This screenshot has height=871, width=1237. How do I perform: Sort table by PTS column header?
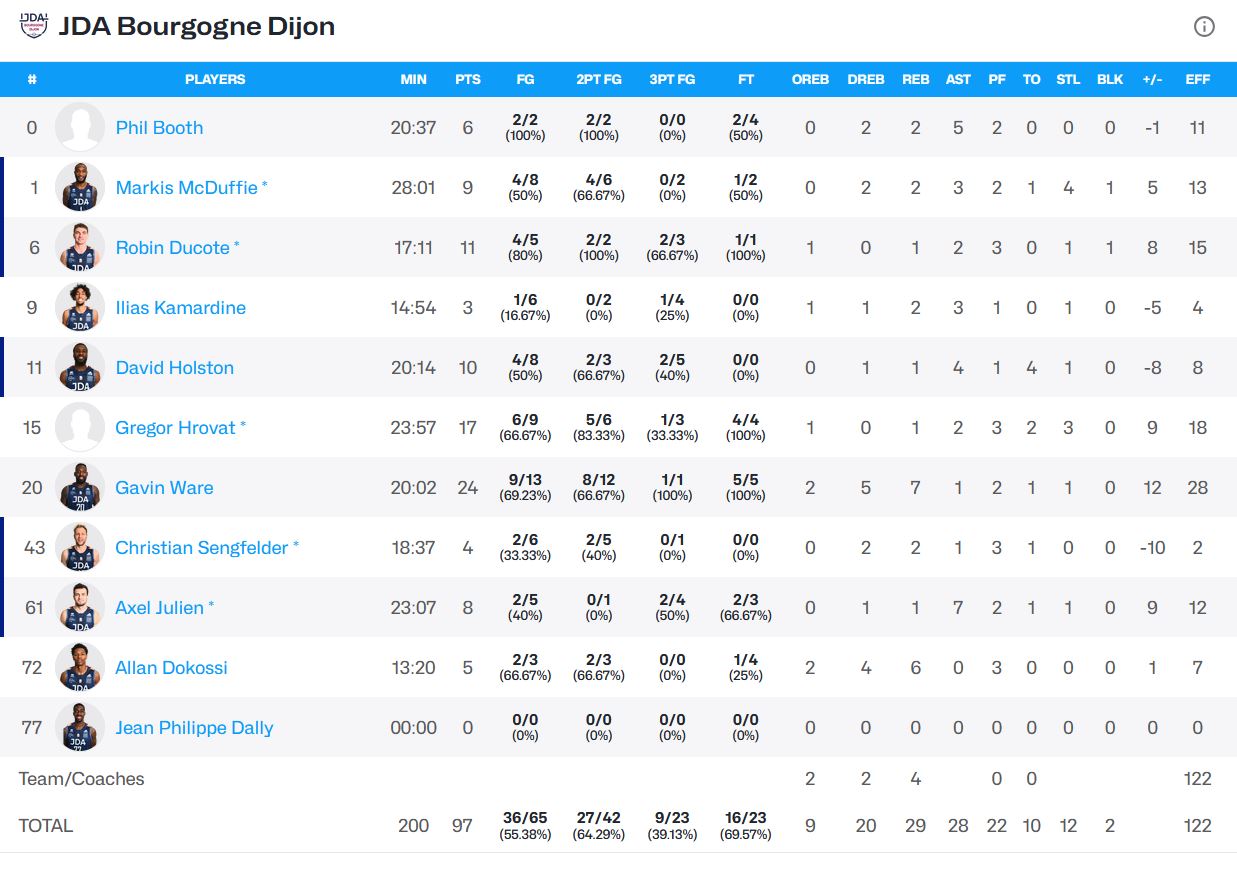pyautogui.click(x=467, y=80)
